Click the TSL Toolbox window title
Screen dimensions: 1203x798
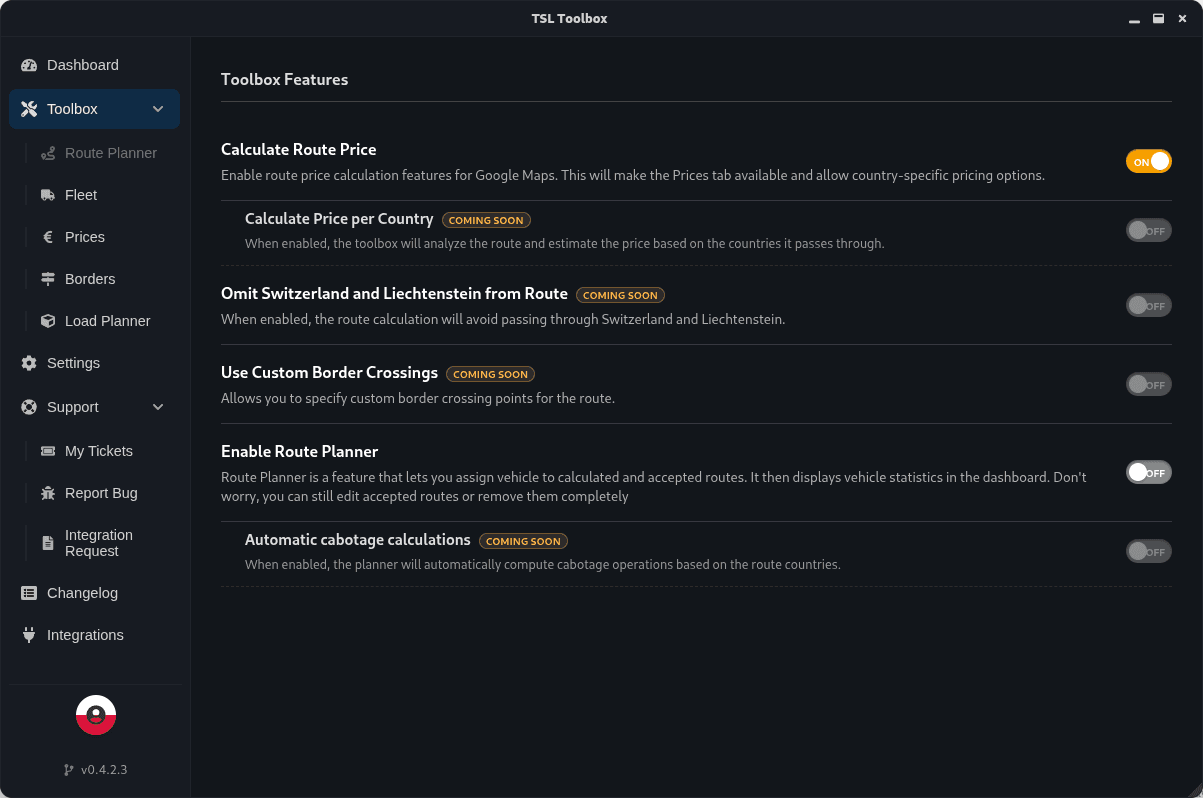pyautogui.click(x=569, y=18)
